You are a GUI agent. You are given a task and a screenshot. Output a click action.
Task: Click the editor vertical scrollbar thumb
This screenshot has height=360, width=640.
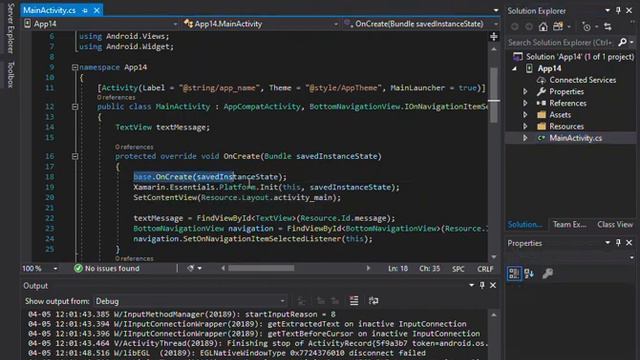click(494, 95)
